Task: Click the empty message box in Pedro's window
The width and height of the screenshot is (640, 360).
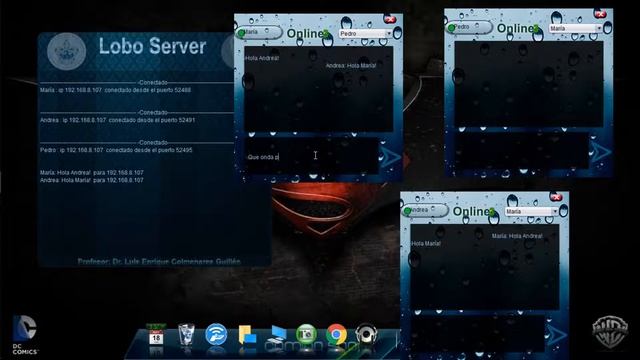Action: tap(521, 151)
